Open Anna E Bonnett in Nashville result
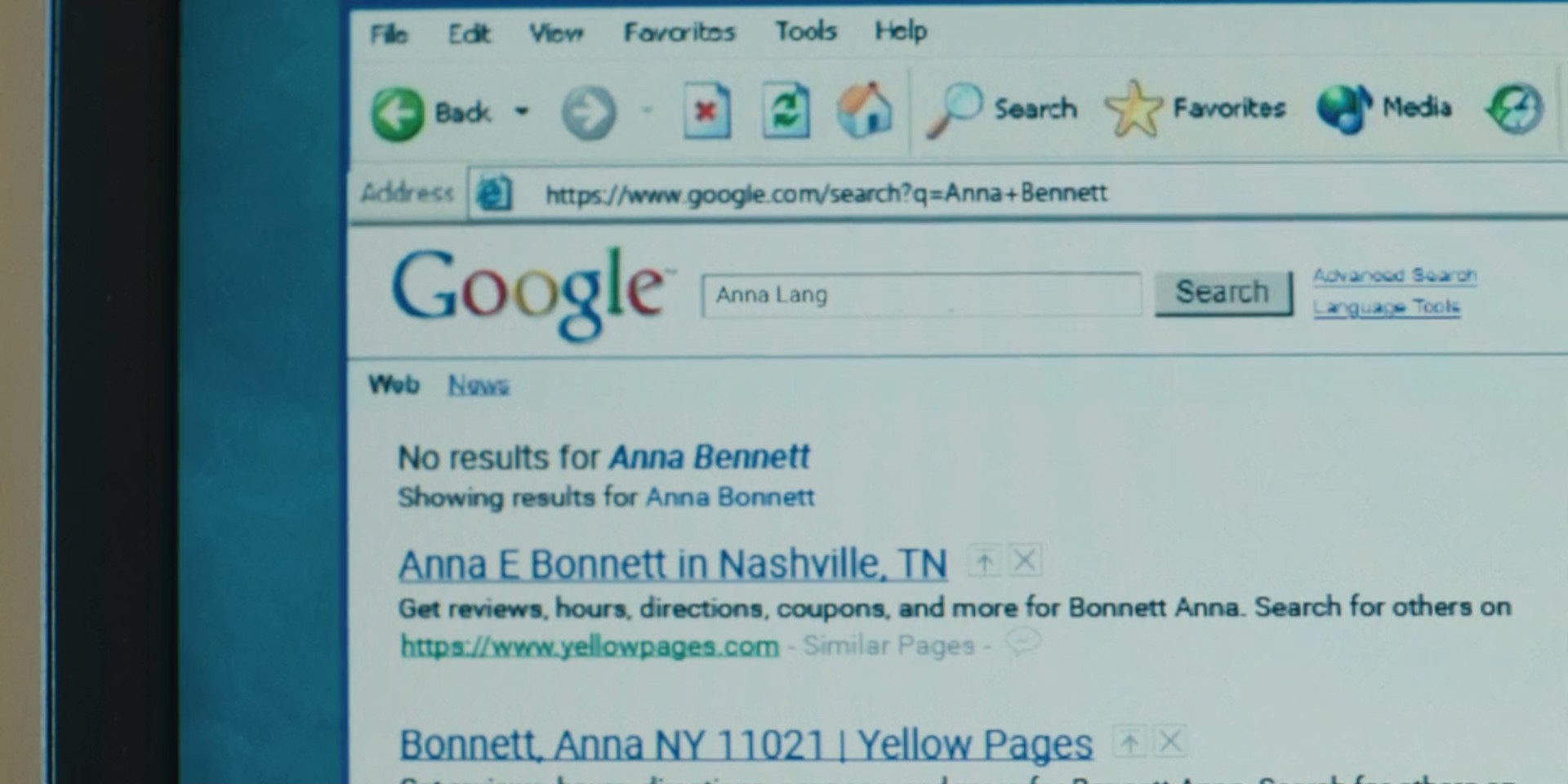Image resolution: width=1568 pixels, height=784 pixels. [673, 564]
